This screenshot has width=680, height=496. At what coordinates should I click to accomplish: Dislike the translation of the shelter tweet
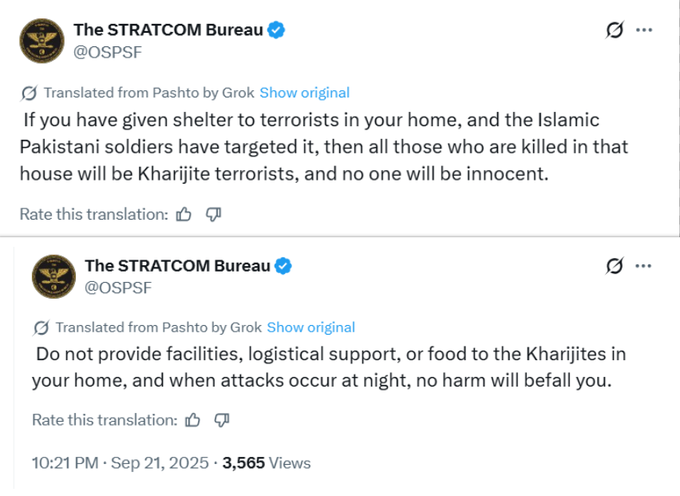point(213,214)
